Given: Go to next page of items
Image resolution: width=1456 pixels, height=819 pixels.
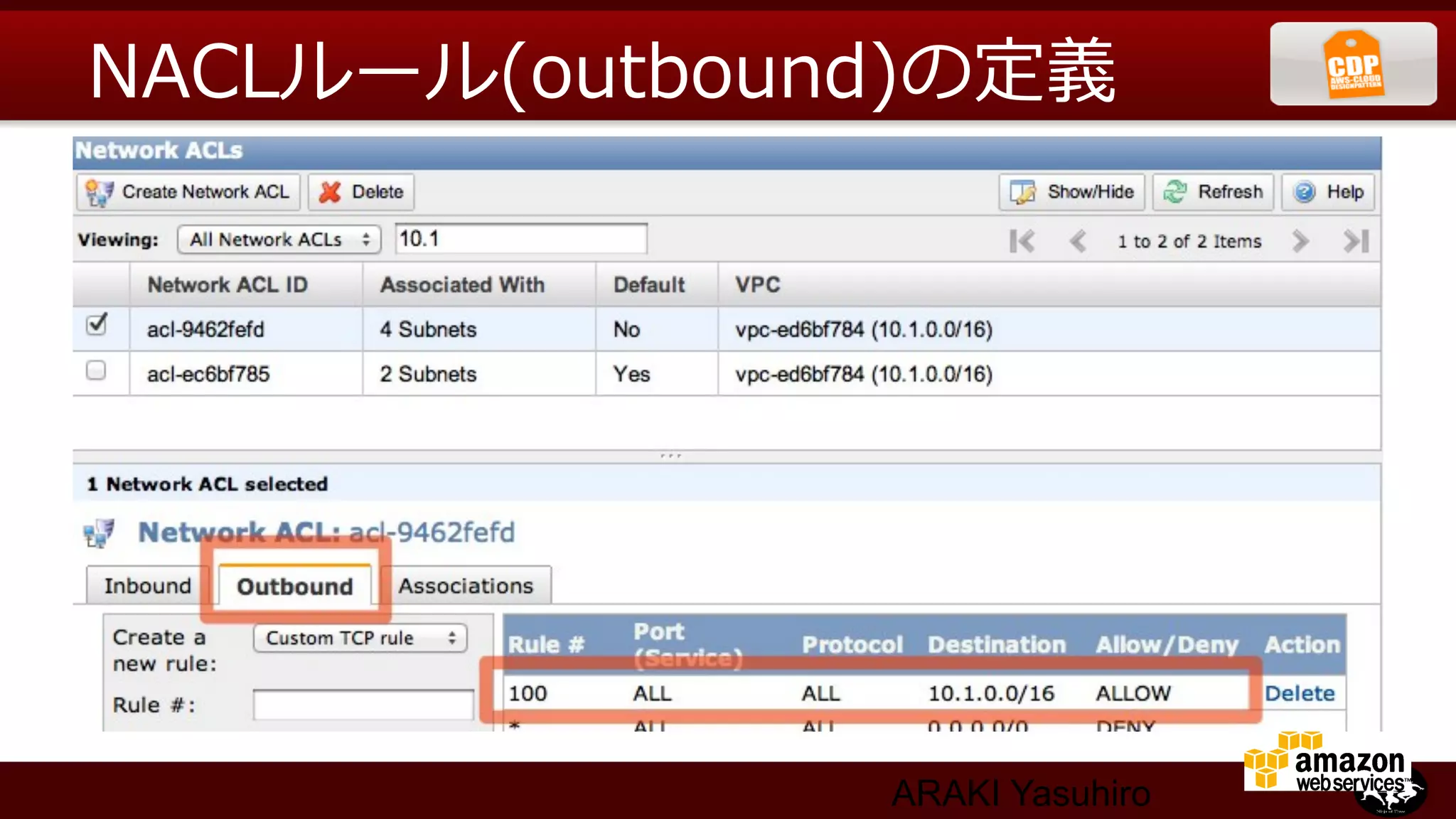Looking at the screenshot, I should point(1300,241).
